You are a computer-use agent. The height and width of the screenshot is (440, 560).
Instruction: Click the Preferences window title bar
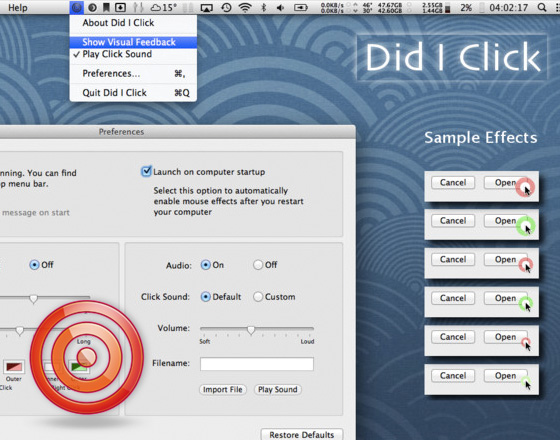point(178,132)
